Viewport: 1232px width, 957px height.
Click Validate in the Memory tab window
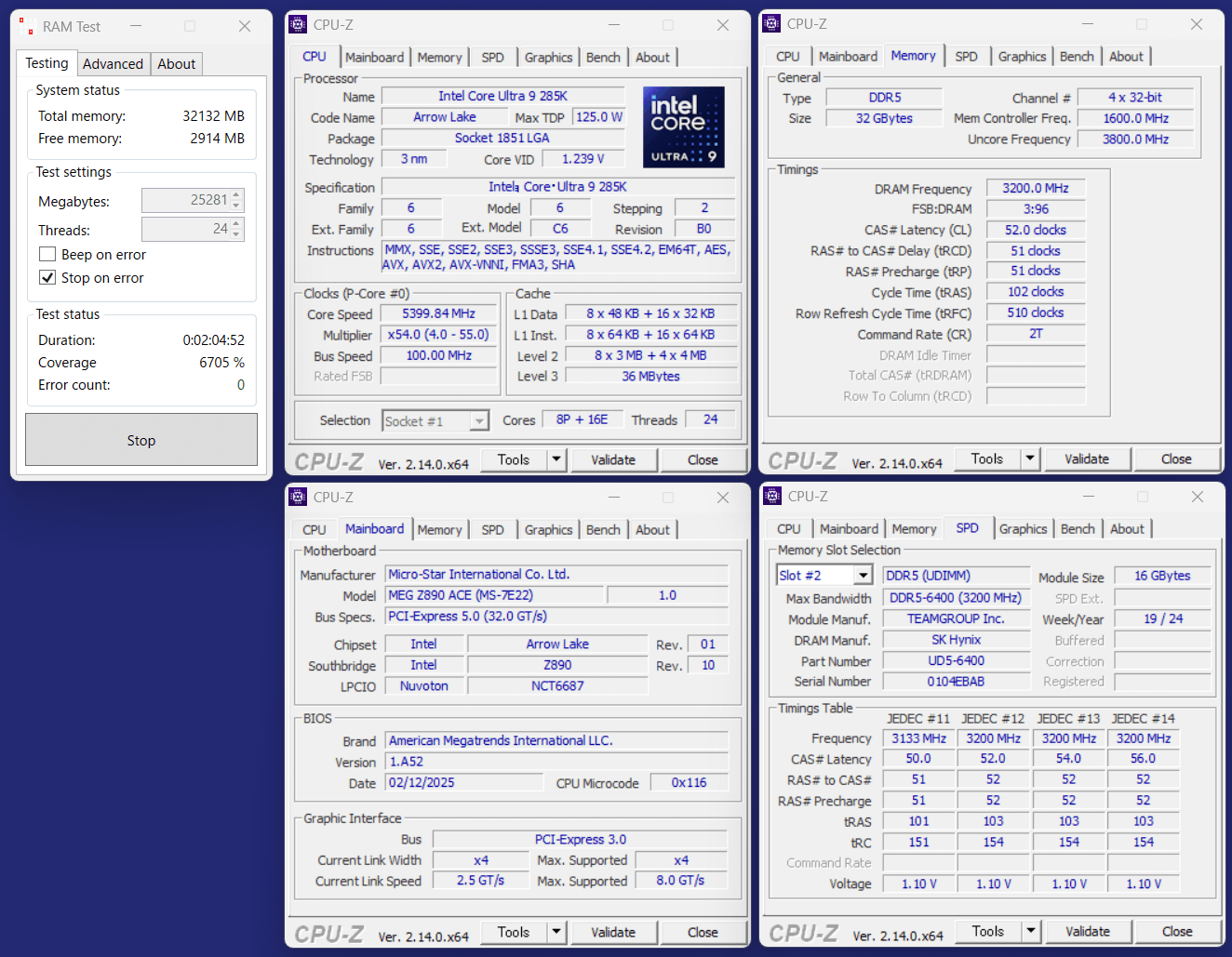1087,459
